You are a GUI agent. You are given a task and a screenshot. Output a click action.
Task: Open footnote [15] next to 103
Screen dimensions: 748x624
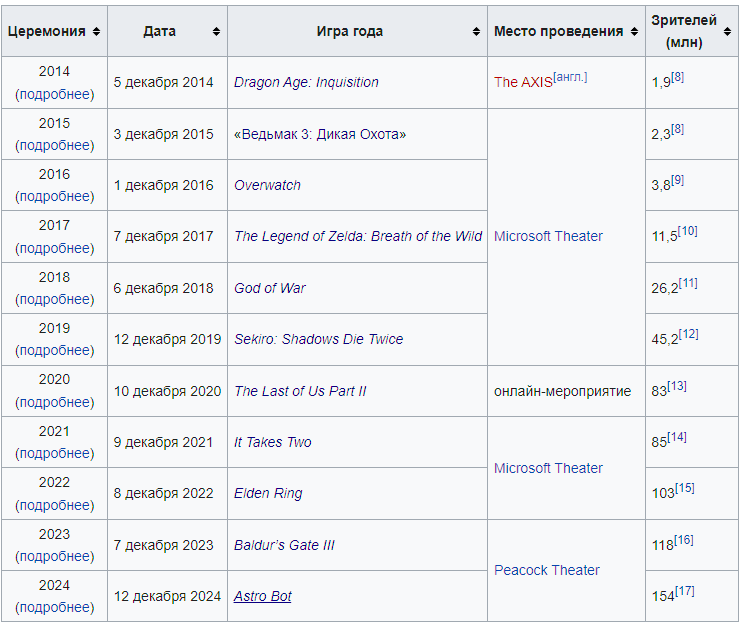[685, 489]
